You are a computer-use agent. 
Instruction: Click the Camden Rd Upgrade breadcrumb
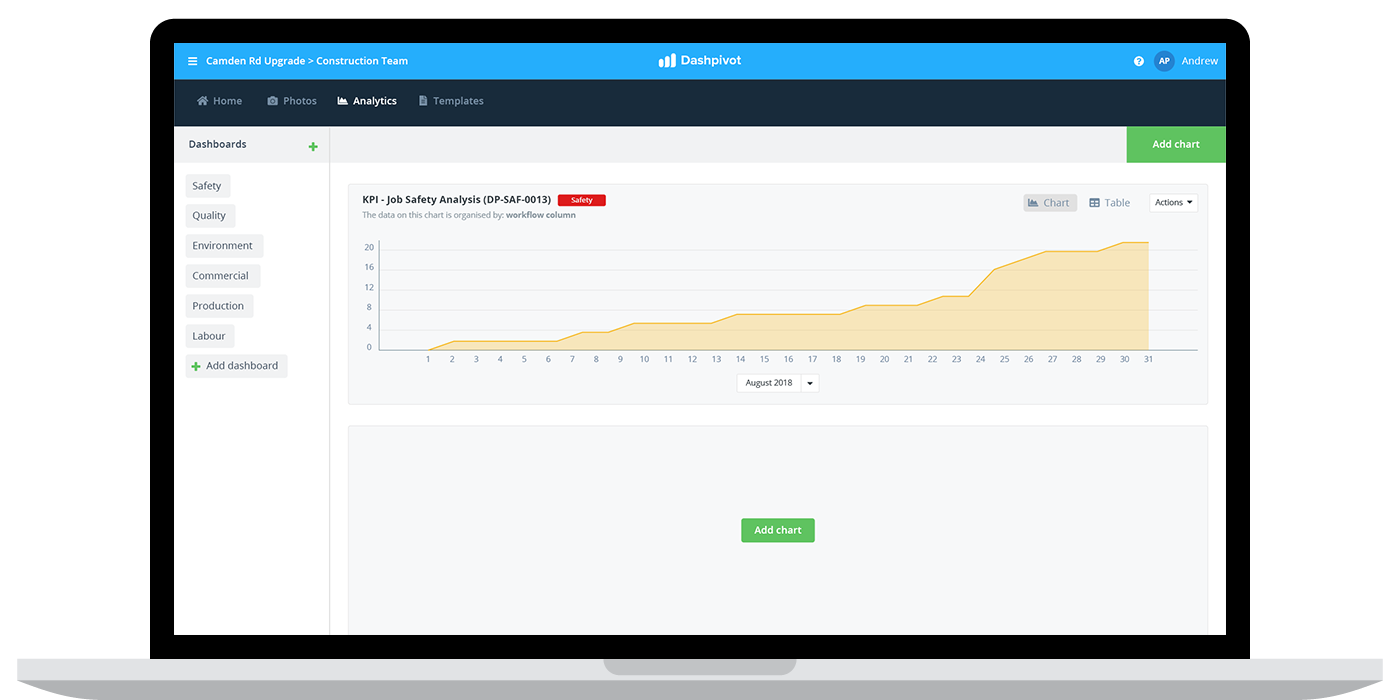[255, 61]
